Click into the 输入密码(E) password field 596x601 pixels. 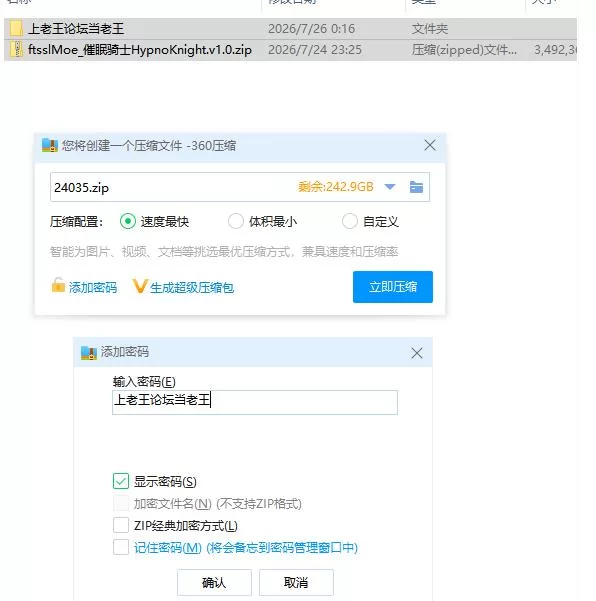click(x=255, y=402)
